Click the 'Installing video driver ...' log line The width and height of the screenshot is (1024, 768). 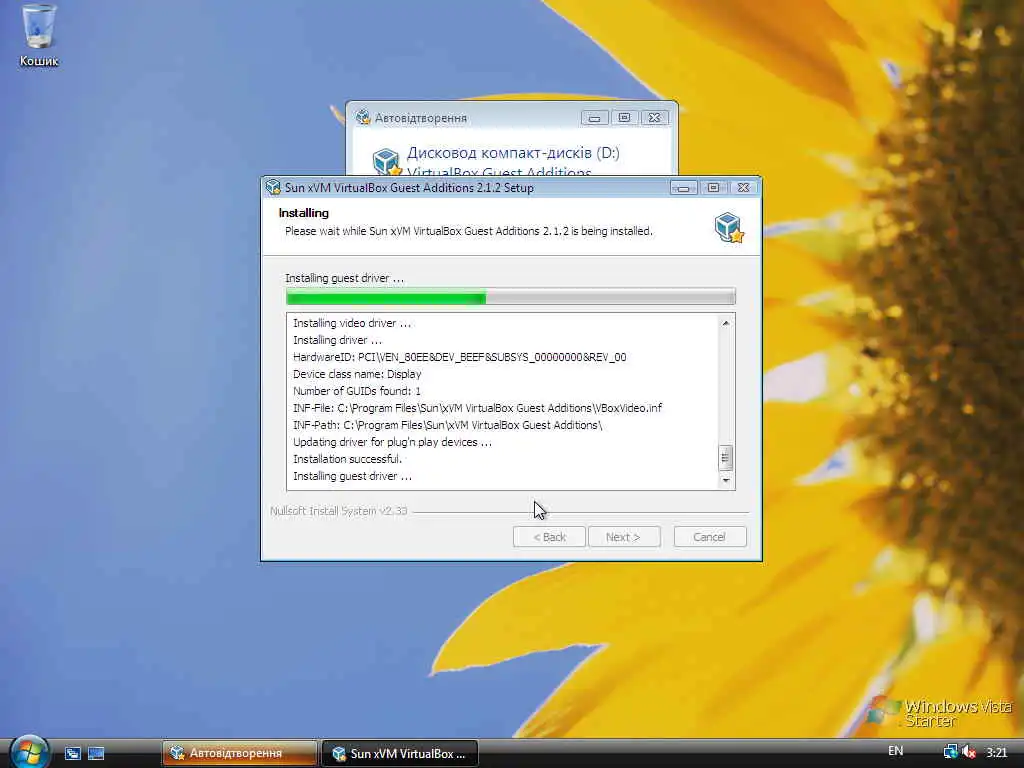[x=352, y=323]
